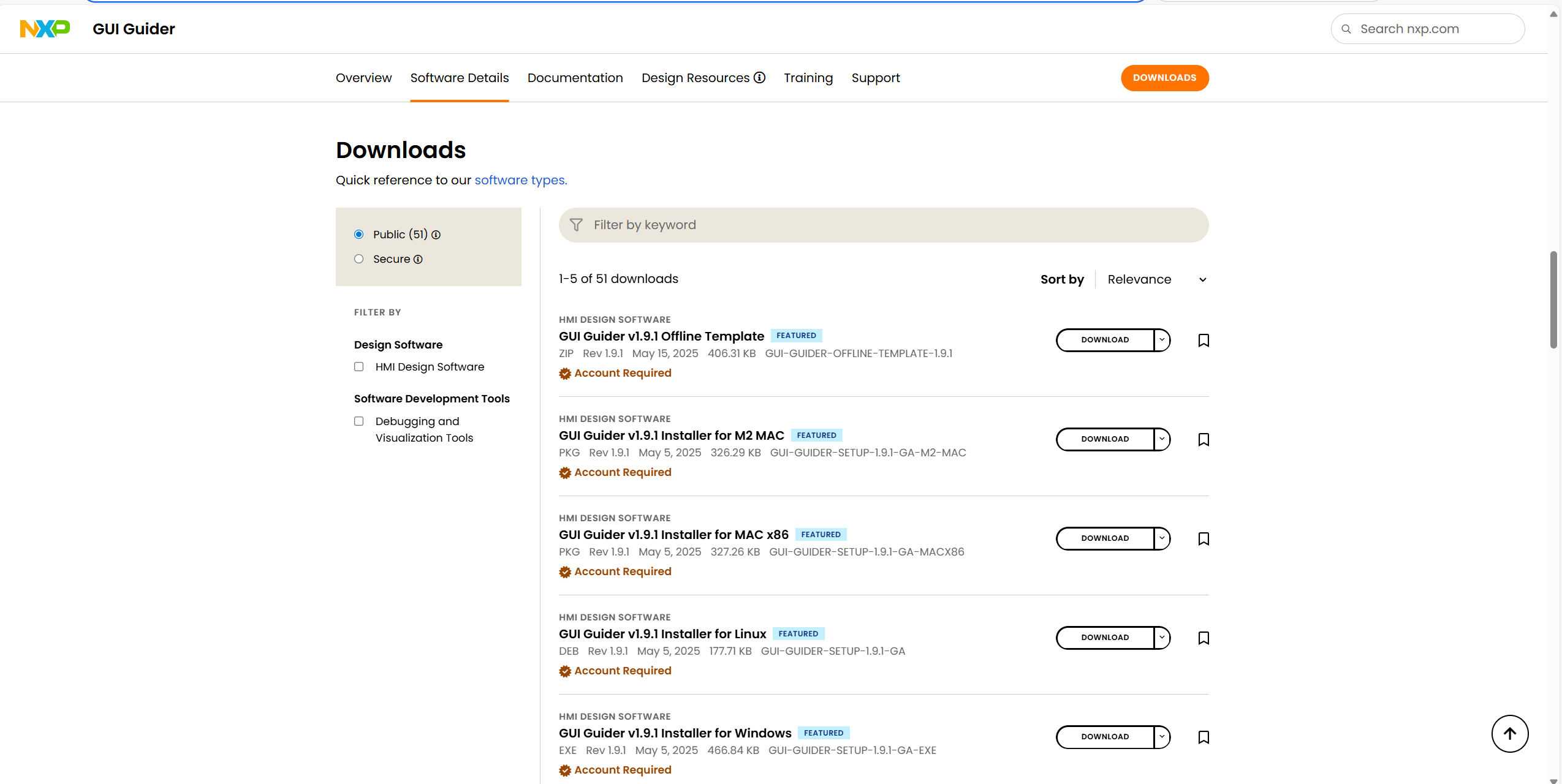
Task: Click the page vertical scrollbar thumb
Action: tap(1553, 300)
